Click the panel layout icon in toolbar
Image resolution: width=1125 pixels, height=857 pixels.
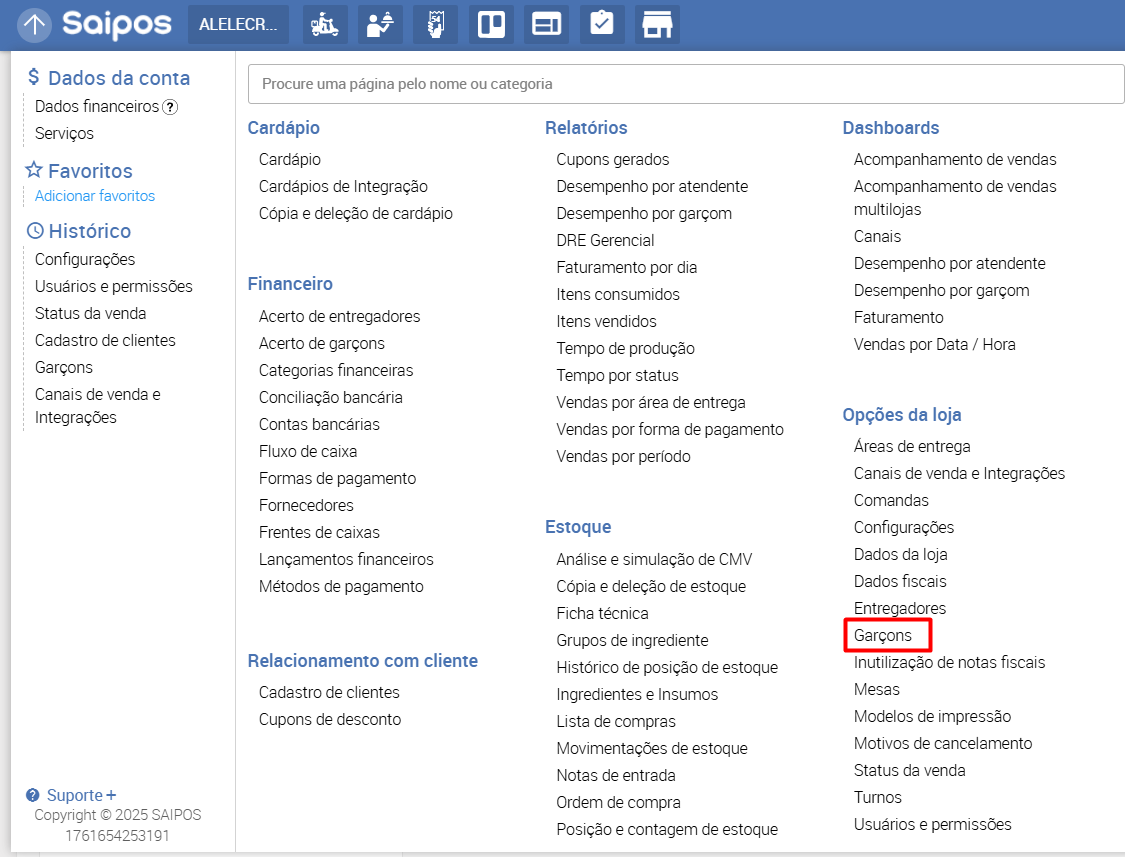pos(546,25)
